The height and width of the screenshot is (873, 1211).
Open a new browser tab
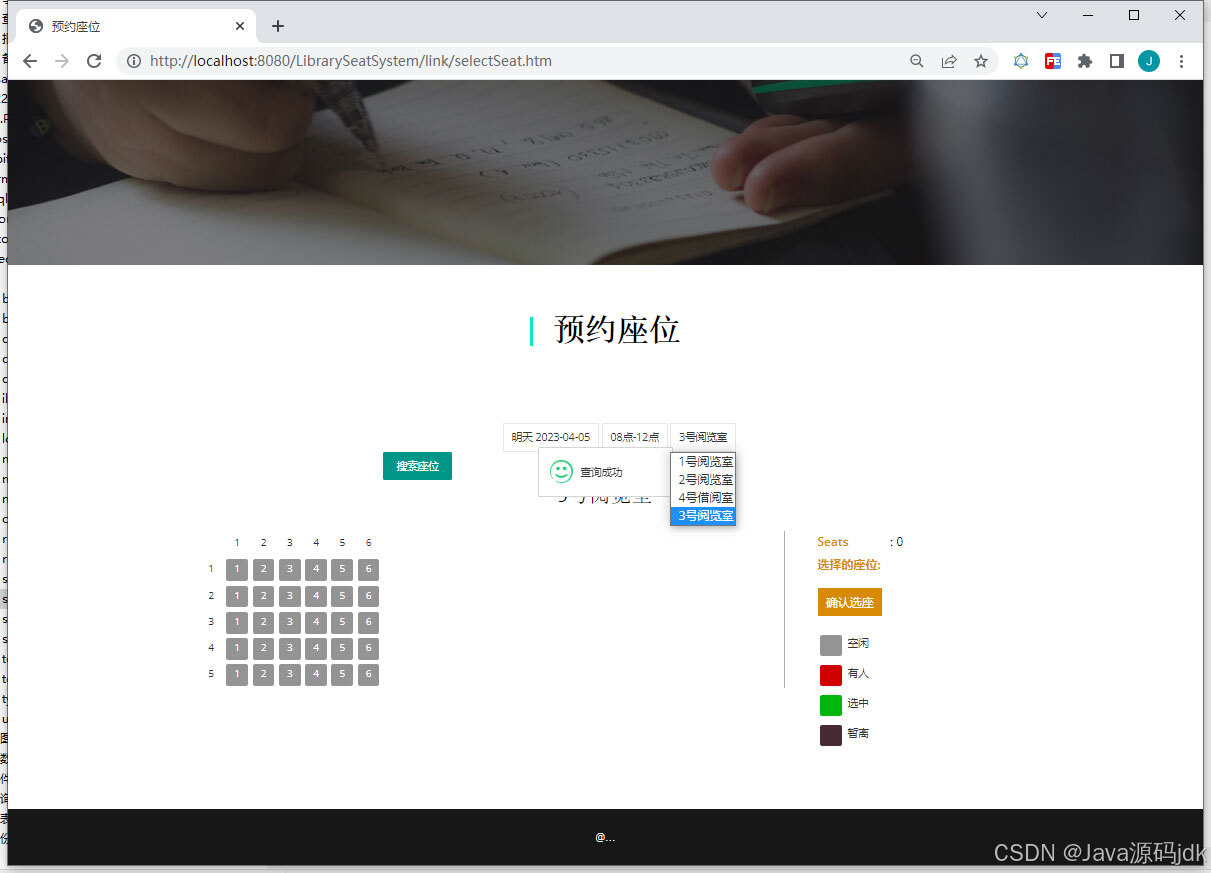coord(278,26)
